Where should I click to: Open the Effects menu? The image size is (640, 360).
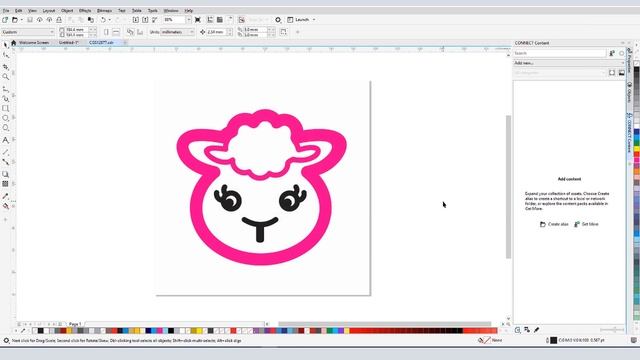(x=85, y=11)
